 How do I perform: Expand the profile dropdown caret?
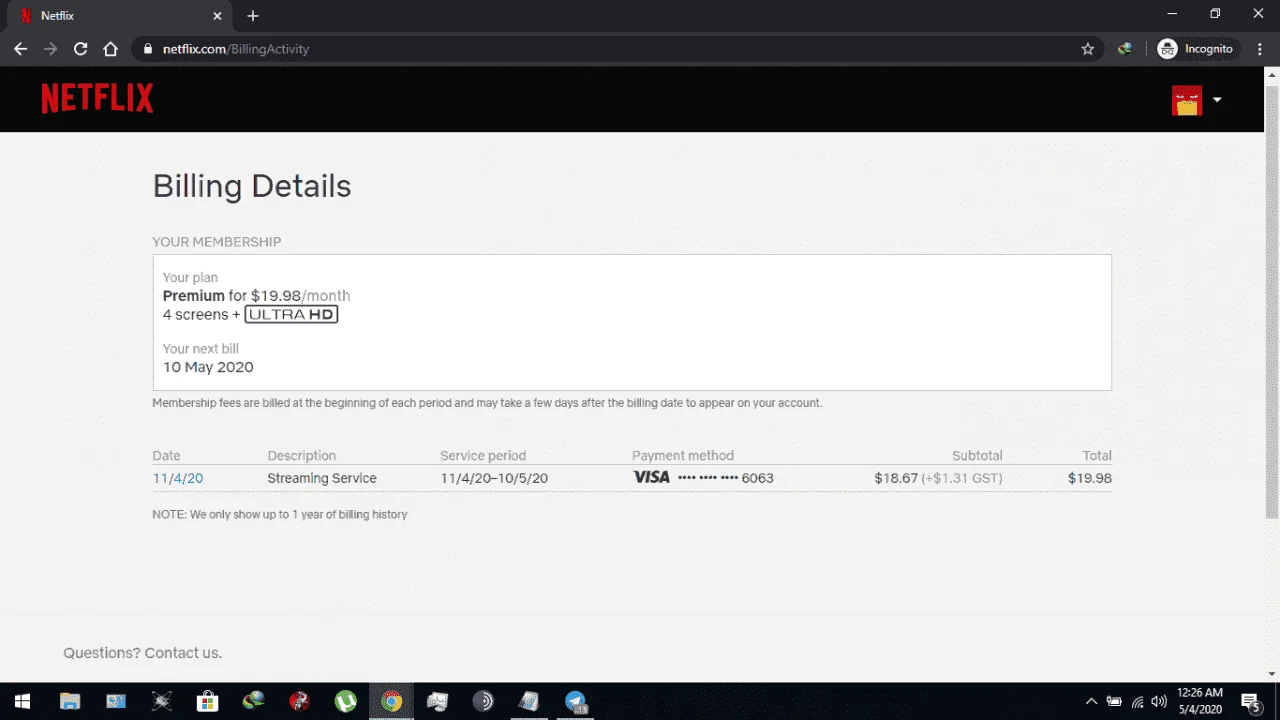(x=1217, y=100)
